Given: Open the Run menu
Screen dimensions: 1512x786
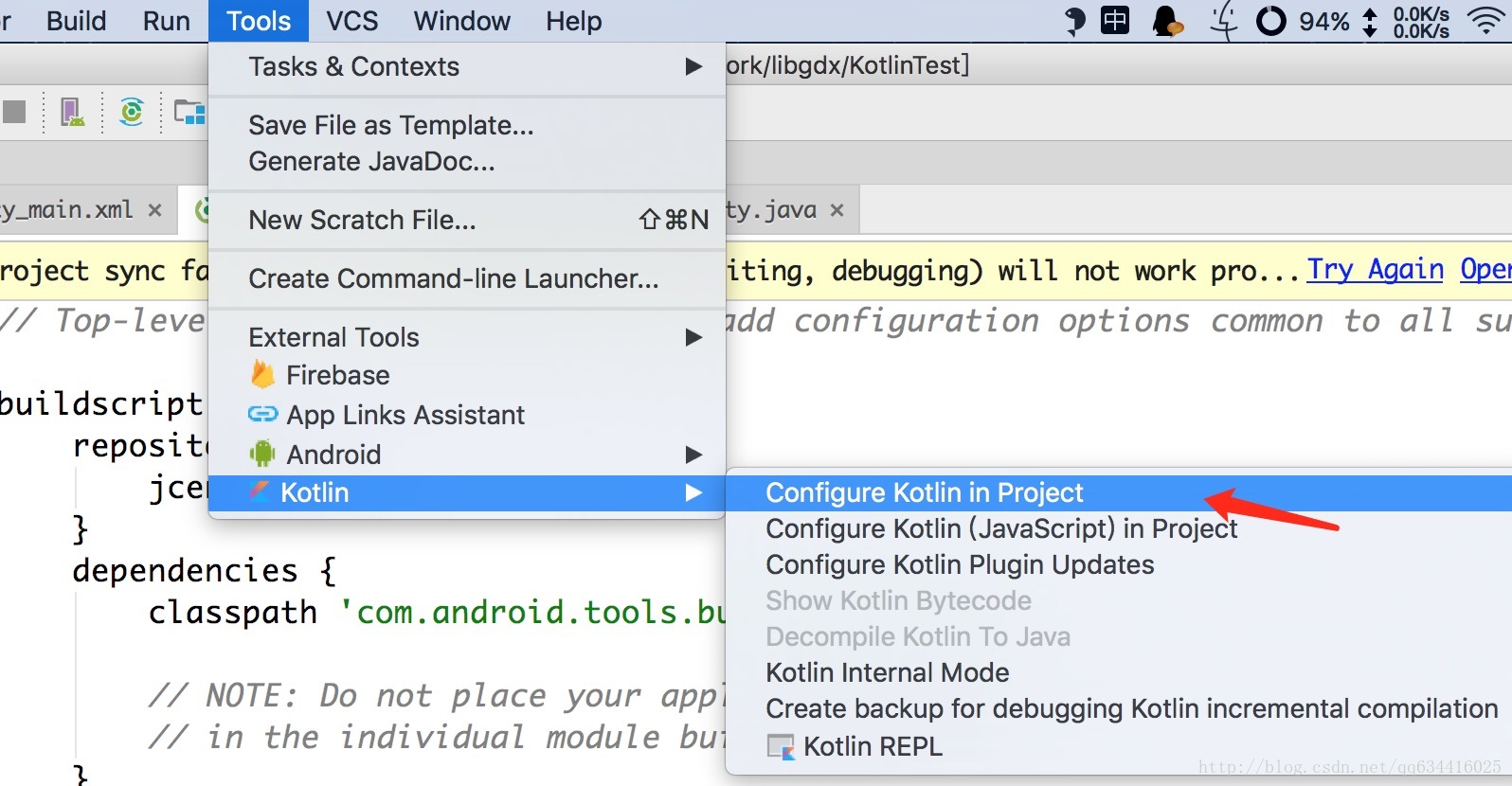Looking at the screenshot, I should click(166, 21).
